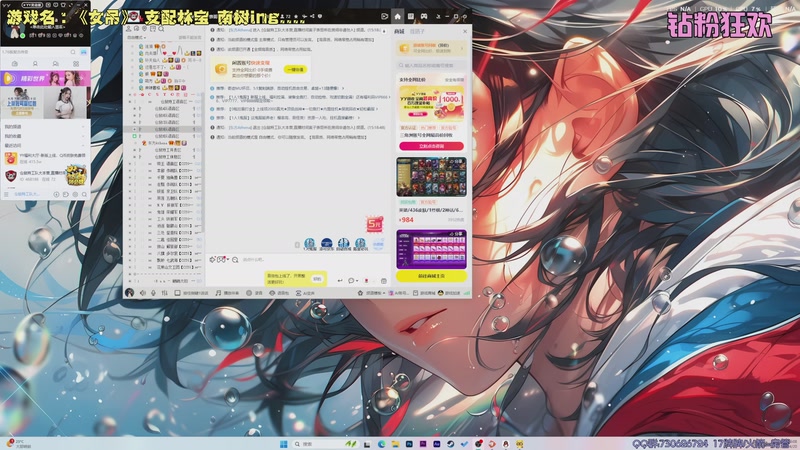Open File Explorer from the taskbar

395,444
